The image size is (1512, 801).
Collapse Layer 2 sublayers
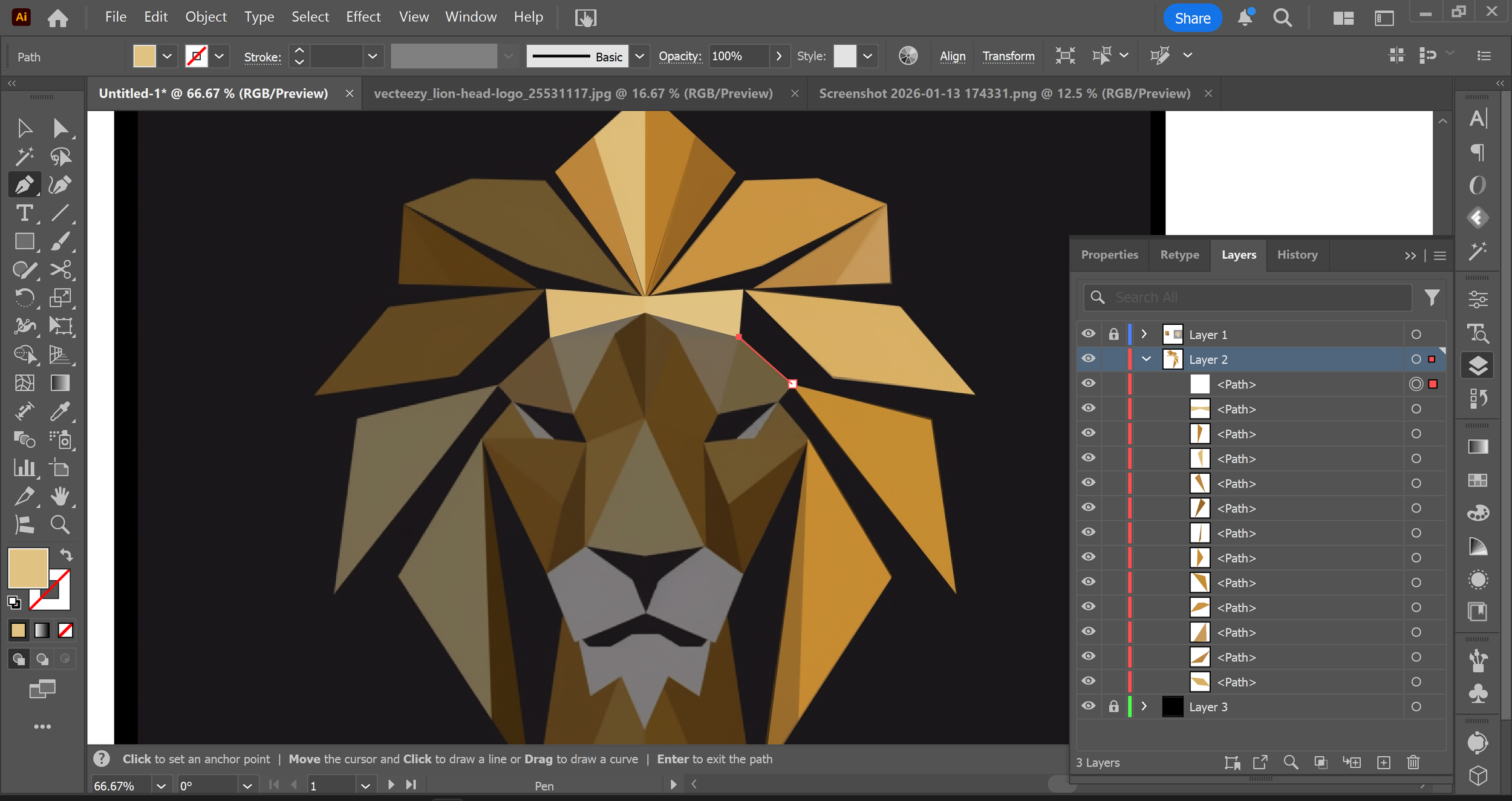click(x=1145, y=359)
